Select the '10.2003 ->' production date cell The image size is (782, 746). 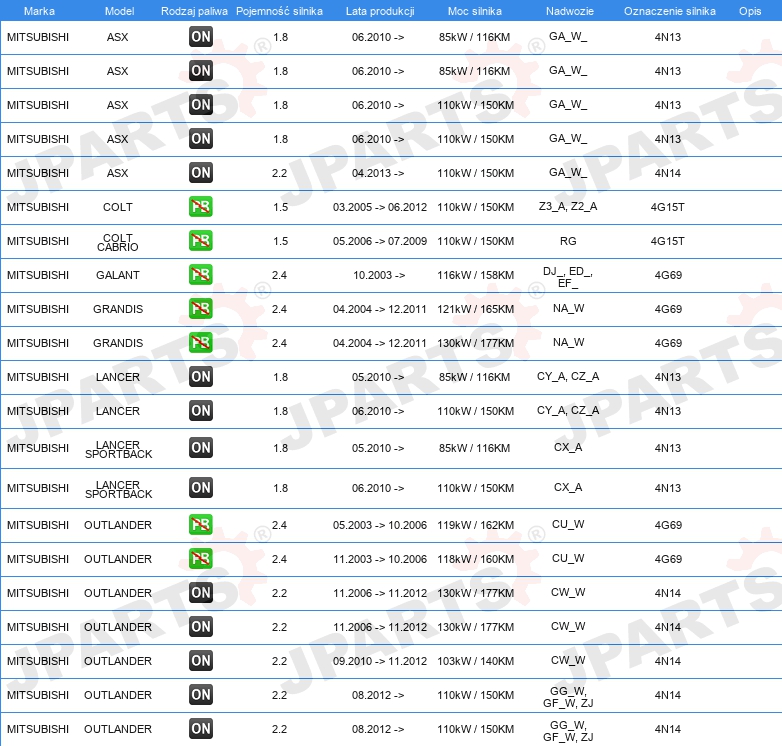(x=379, y=275)
